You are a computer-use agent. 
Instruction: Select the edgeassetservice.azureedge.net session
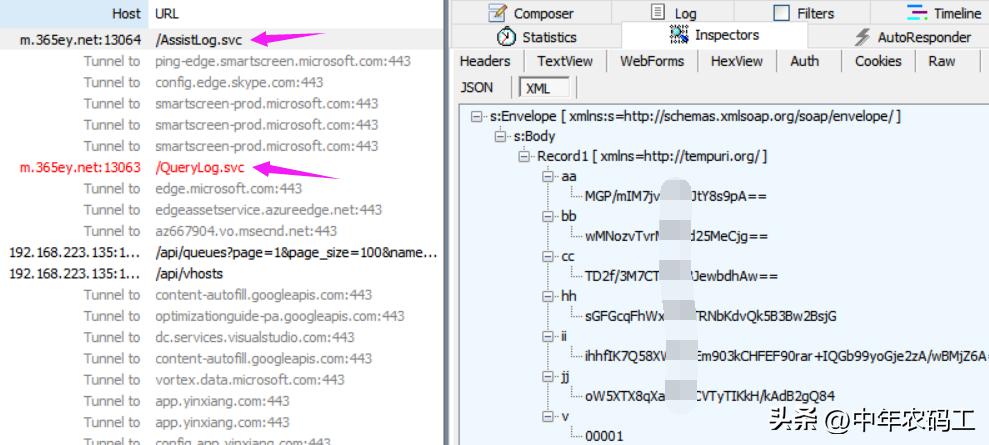[x=221, y=210]
